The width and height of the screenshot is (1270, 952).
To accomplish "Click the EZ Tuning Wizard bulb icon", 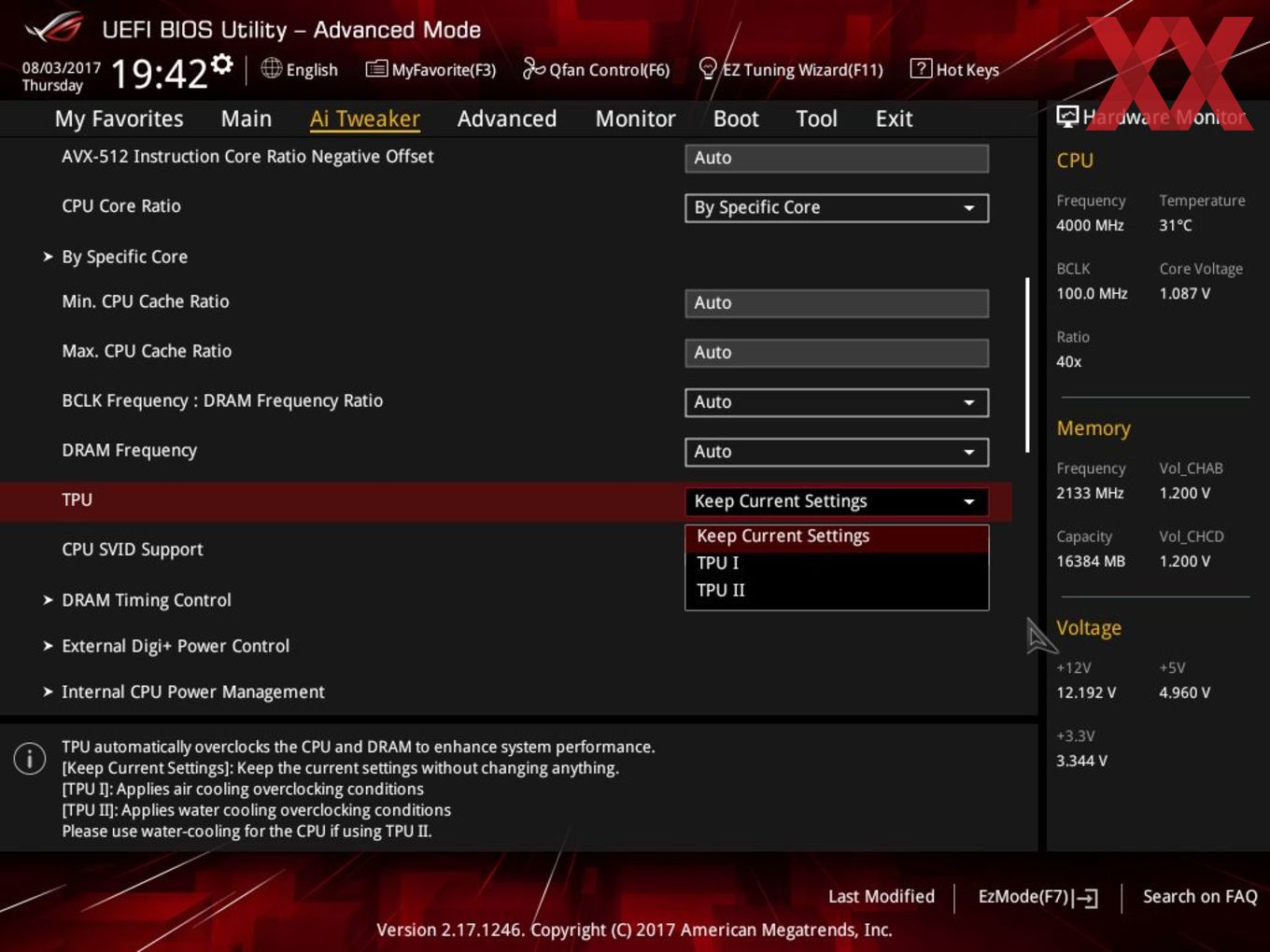I will coord(708,68).
